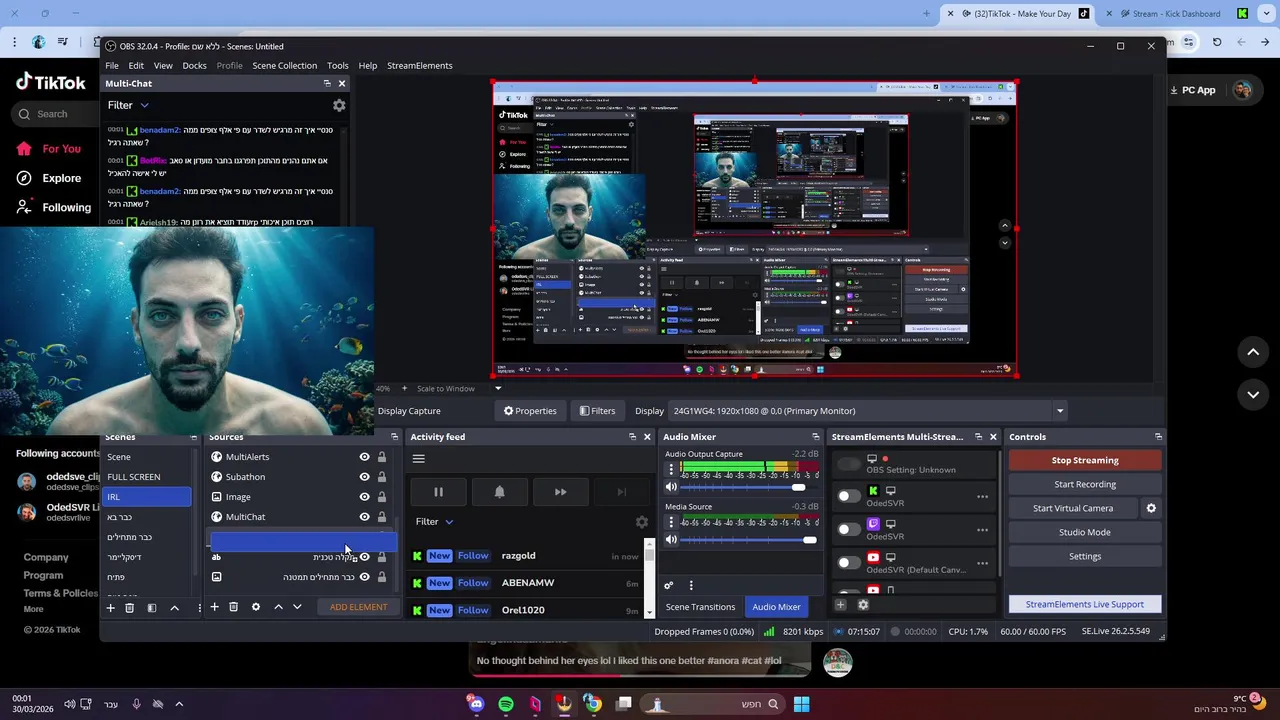Image resolution: width=1280 pixels, height=720 pixels.
Task: Switch to the Scene Transitions tab
Action: 700,607
